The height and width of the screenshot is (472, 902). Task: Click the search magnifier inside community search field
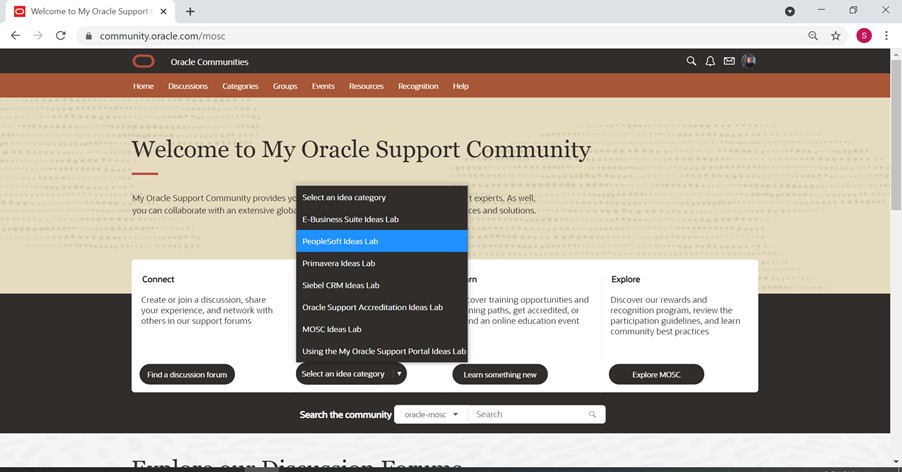click(x=592, y=415)
